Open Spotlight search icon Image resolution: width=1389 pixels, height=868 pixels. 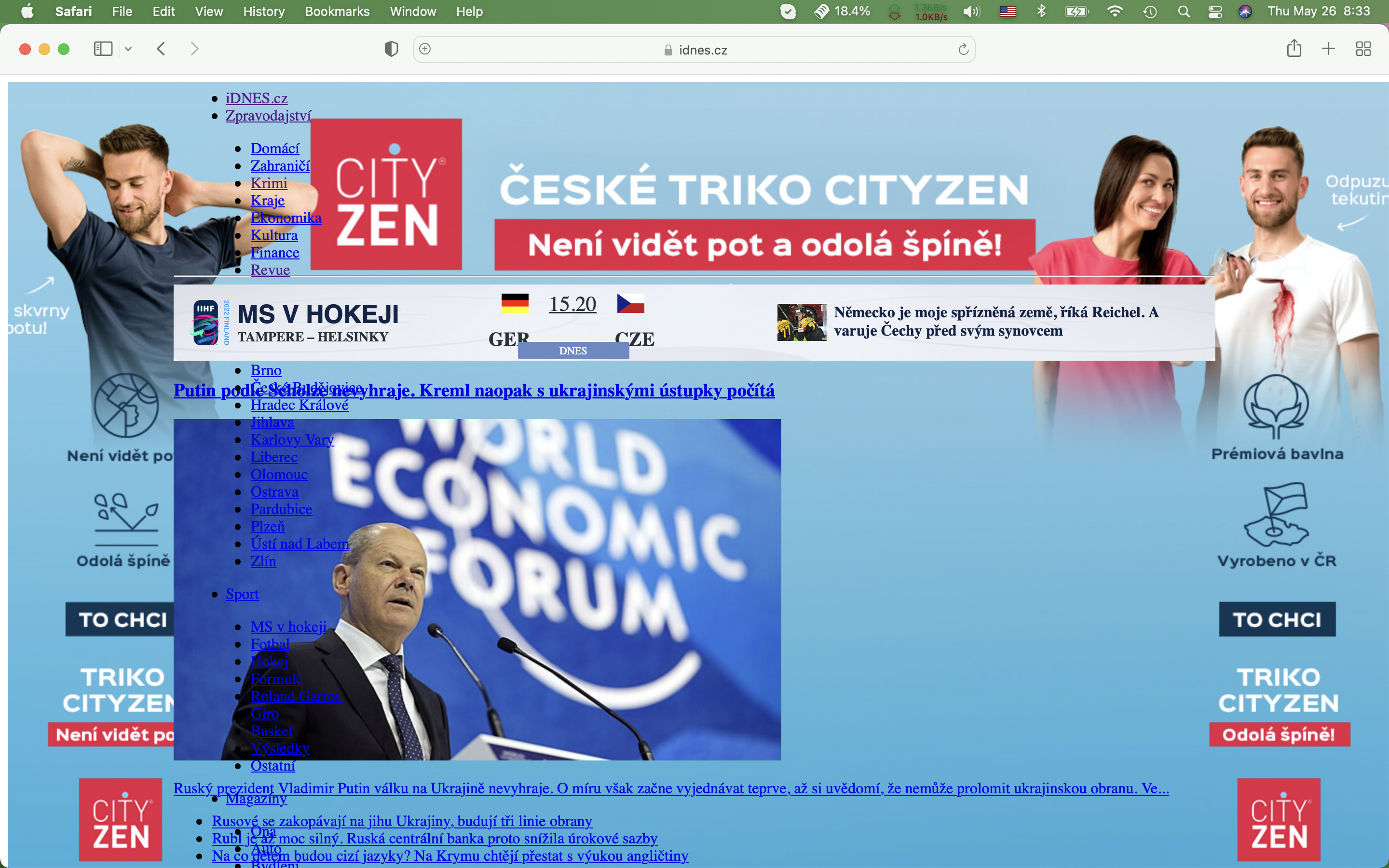(x=1183, y=12)
